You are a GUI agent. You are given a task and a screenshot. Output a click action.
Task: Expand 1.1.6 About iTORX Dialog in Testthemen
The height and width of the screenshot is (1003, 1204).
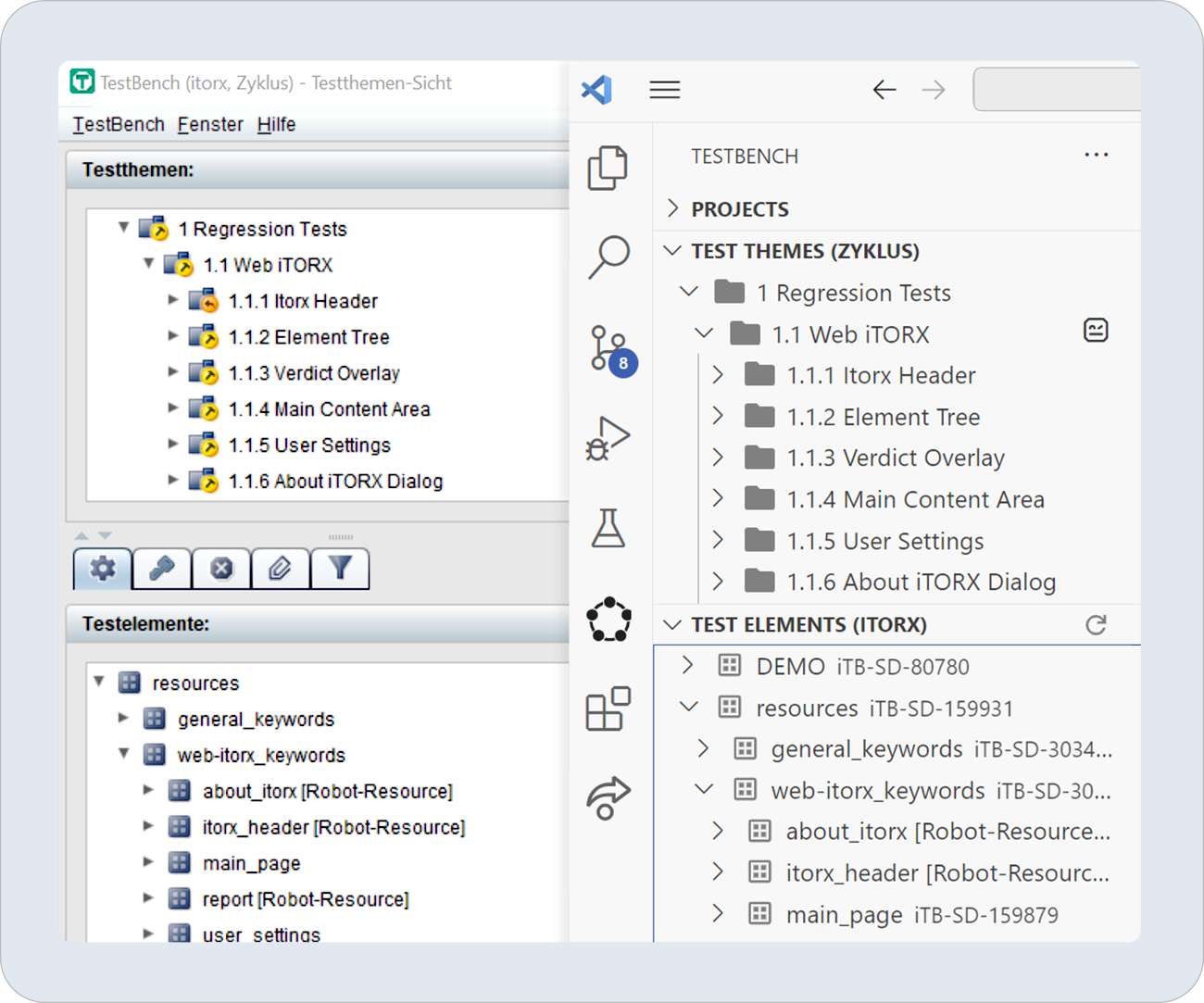coord(173,481)
